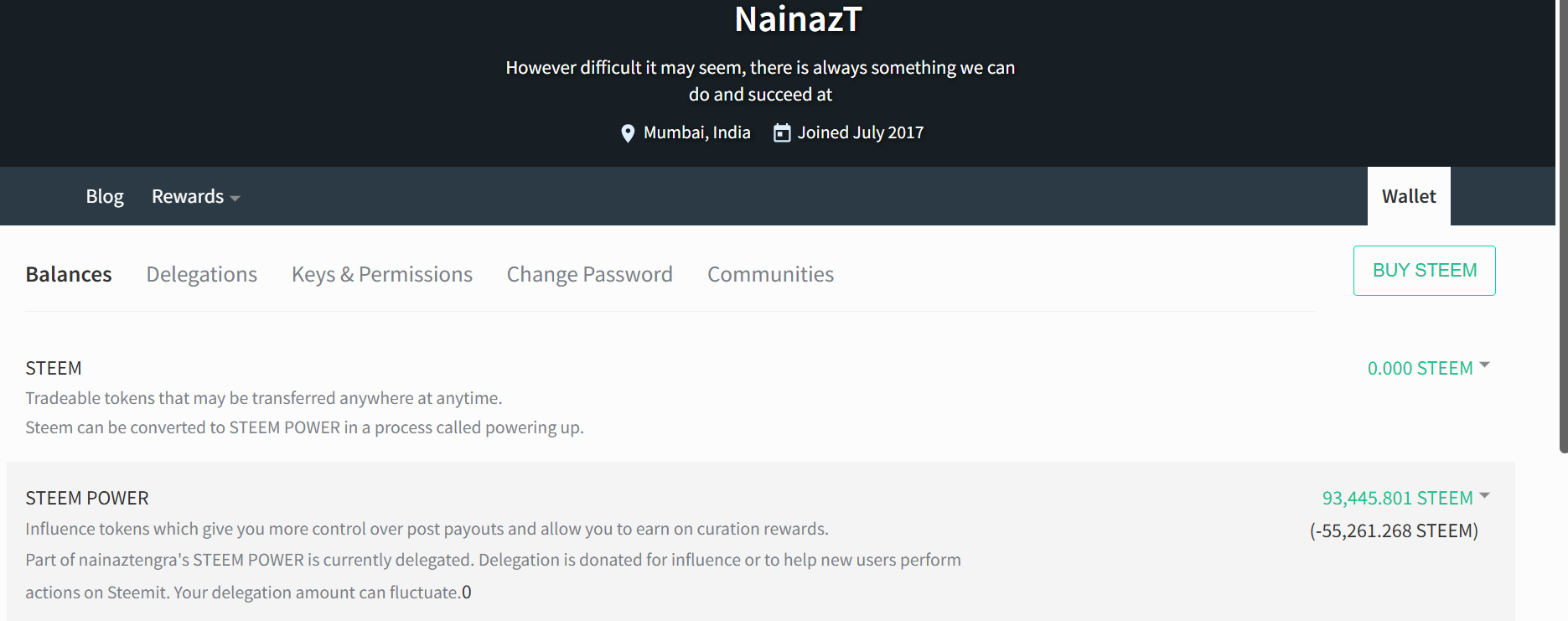
Task: Click the location pin icon near Mumbai
Action: click(628, 133)
